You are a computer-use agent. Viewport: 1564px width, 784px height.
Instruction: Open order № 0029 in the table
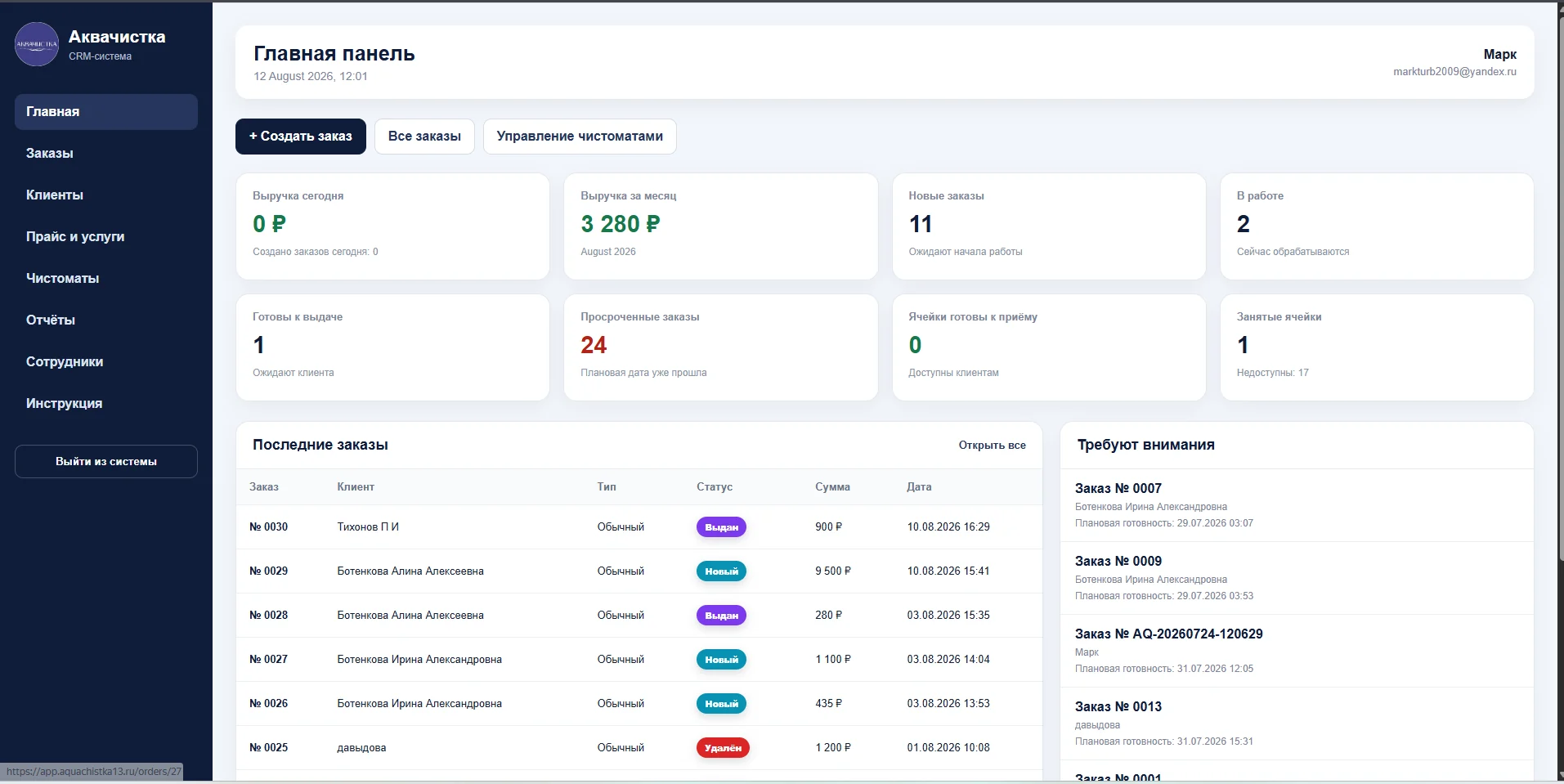tap(268, 571)
